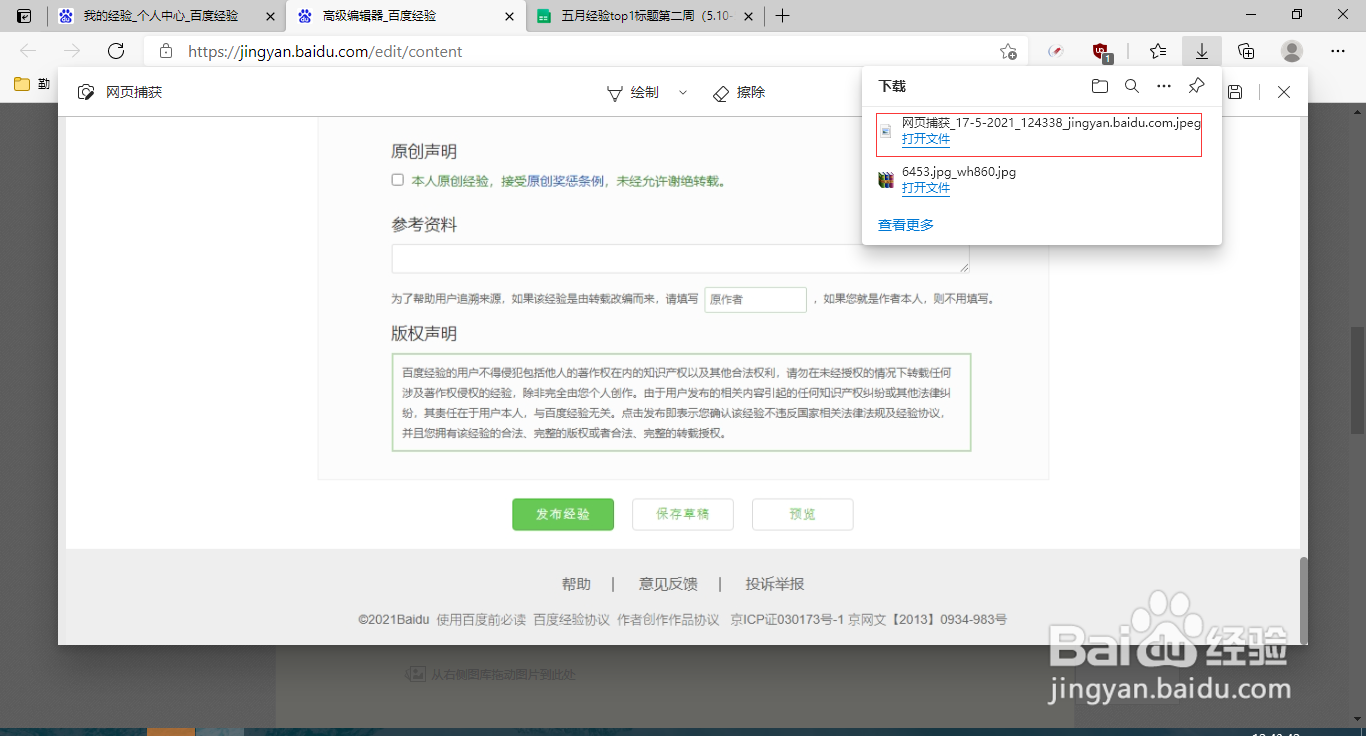The image size is (1366, 736).
Task: Click the green 发布经验 publish button
Action: (563, 514)
